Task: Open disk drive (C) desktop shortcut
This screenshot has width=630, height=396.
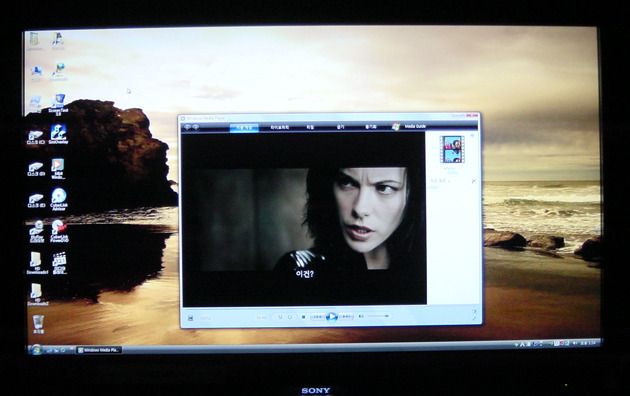Action: coord(36,137)
